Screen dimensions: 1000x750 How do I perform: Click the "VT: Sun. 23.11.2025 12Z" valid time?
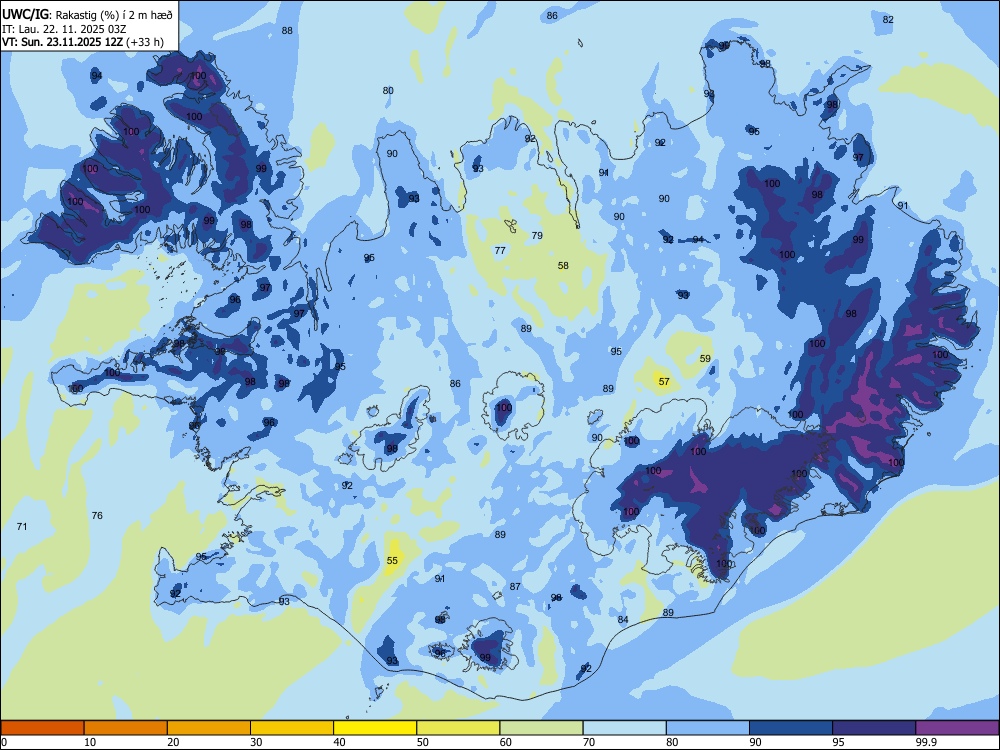click(62, 42)
